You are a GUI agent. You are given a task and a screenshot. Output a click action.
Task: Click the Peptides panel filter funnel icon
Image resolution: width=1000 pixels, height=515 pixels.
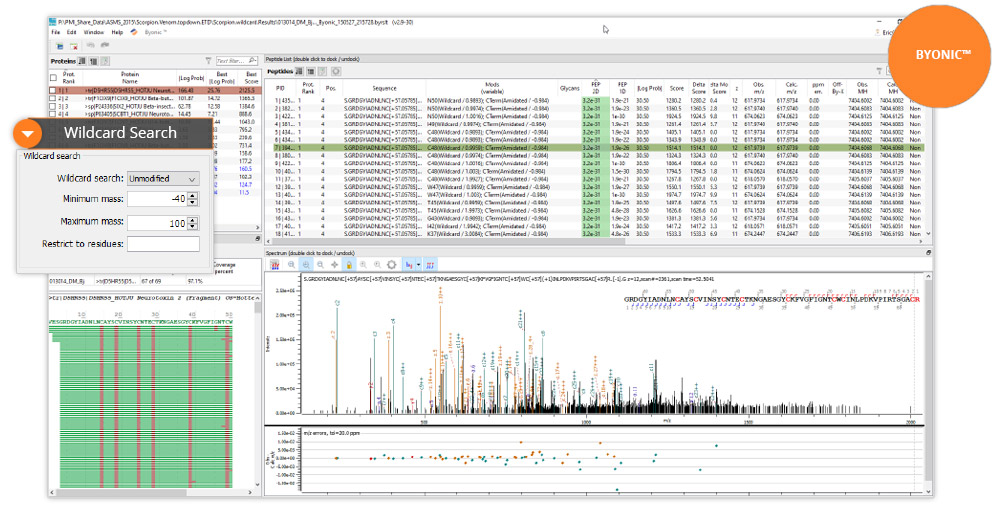[x=879, y=71]
